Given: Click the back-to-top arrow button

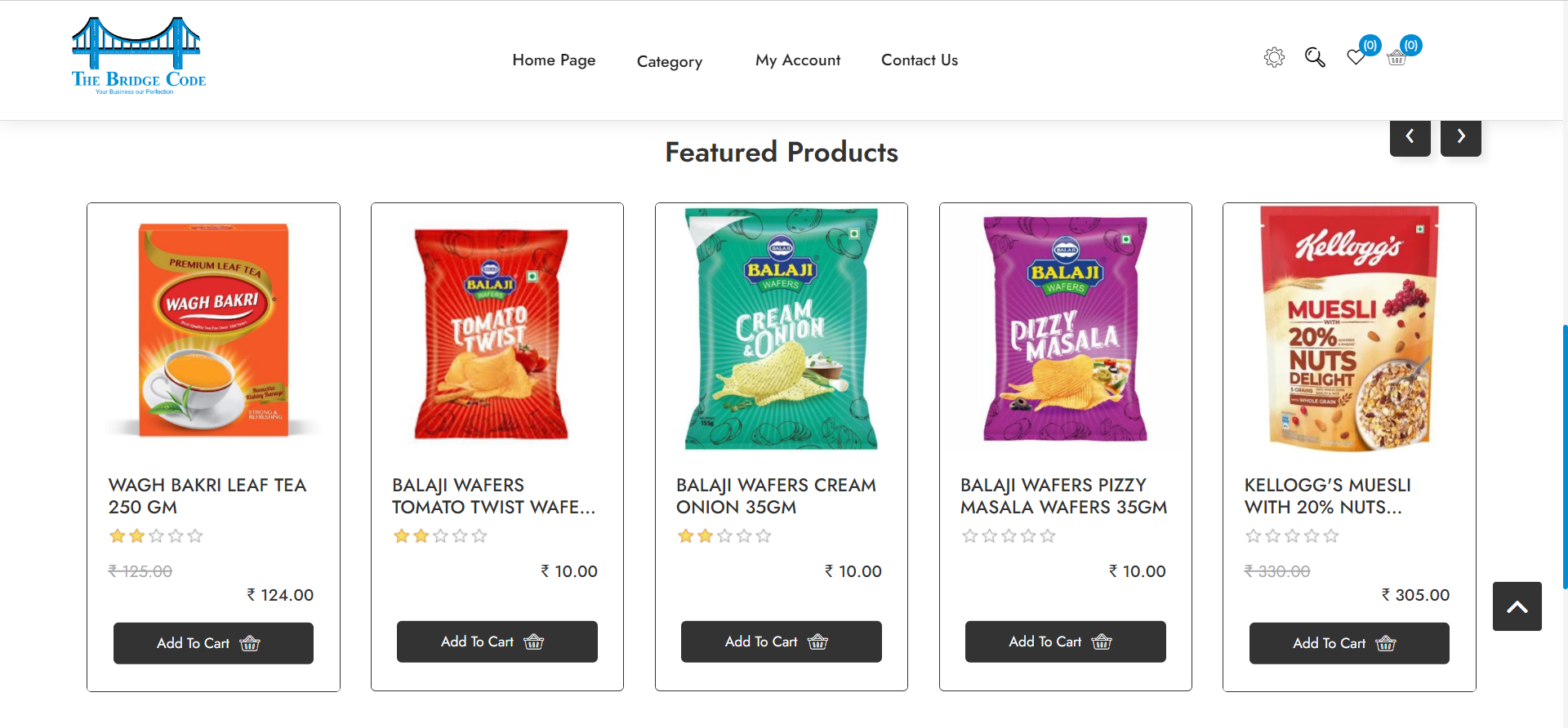Looking at the screenshot, I should pos(1517,606).
